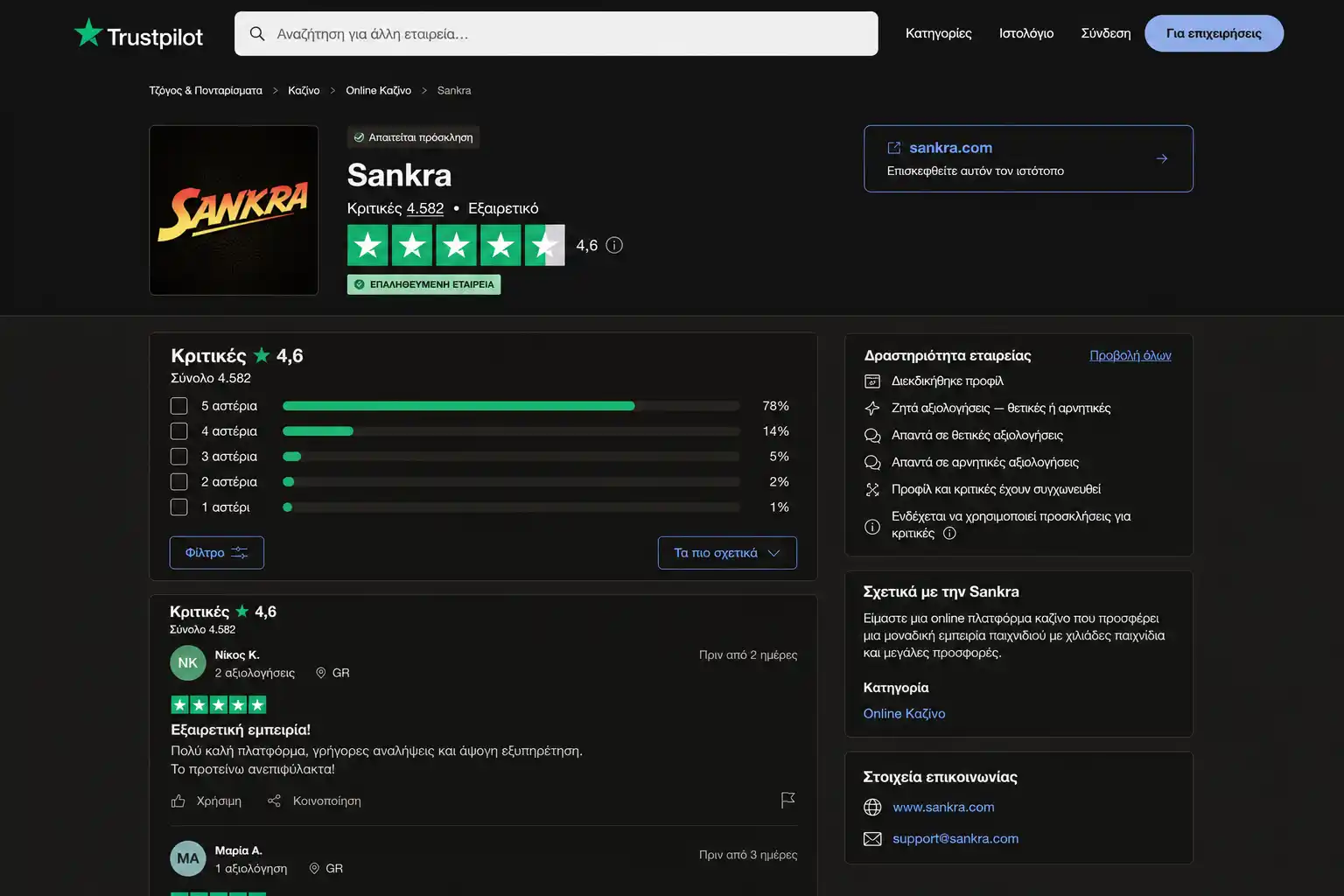Click the location pin in Μαρία A. row

pos(314,869)
